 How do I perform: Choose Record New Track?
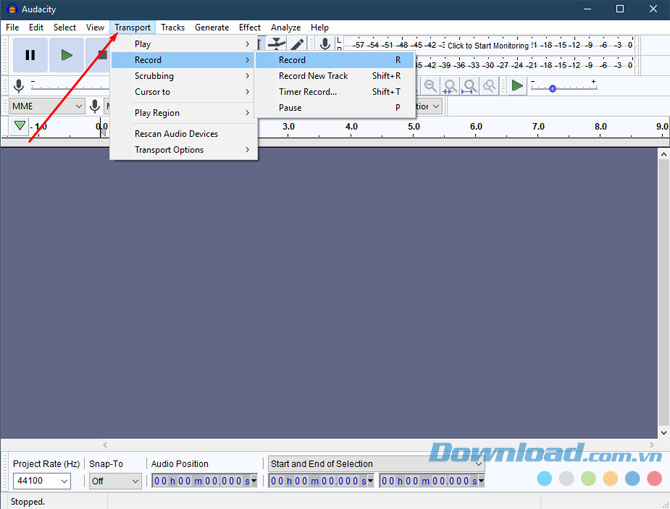coord(335,76)
